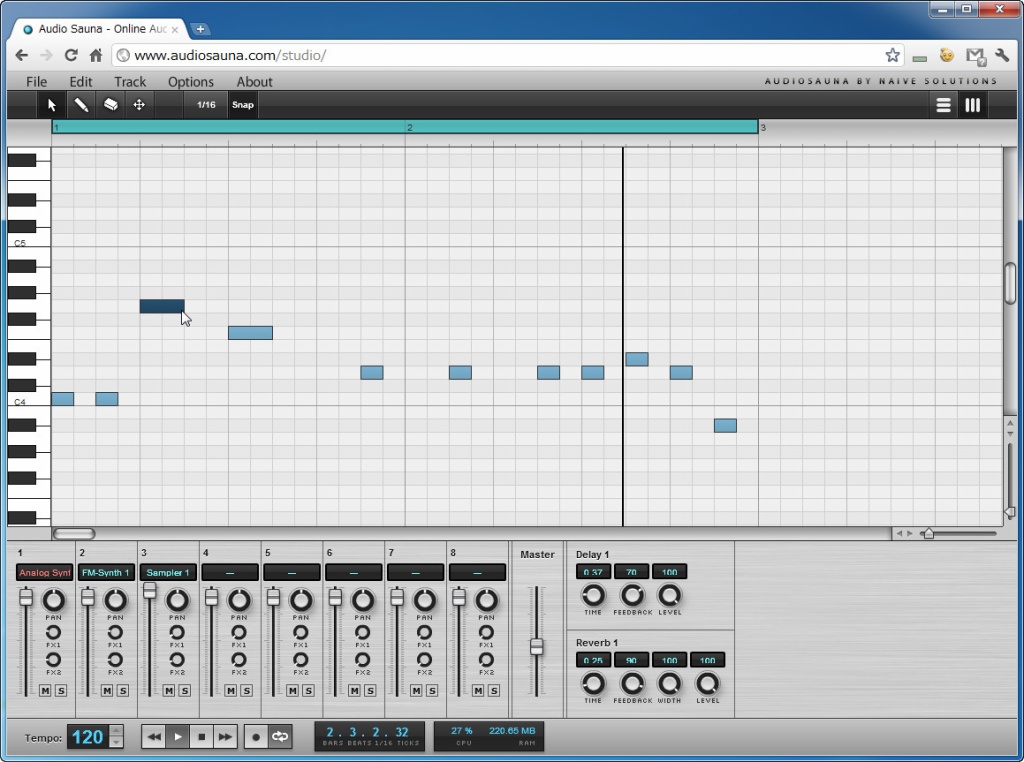The image size is (1024, 762).
Task: Open channel 1 Analog Synth instrument selector
Action: coord(44,573)
